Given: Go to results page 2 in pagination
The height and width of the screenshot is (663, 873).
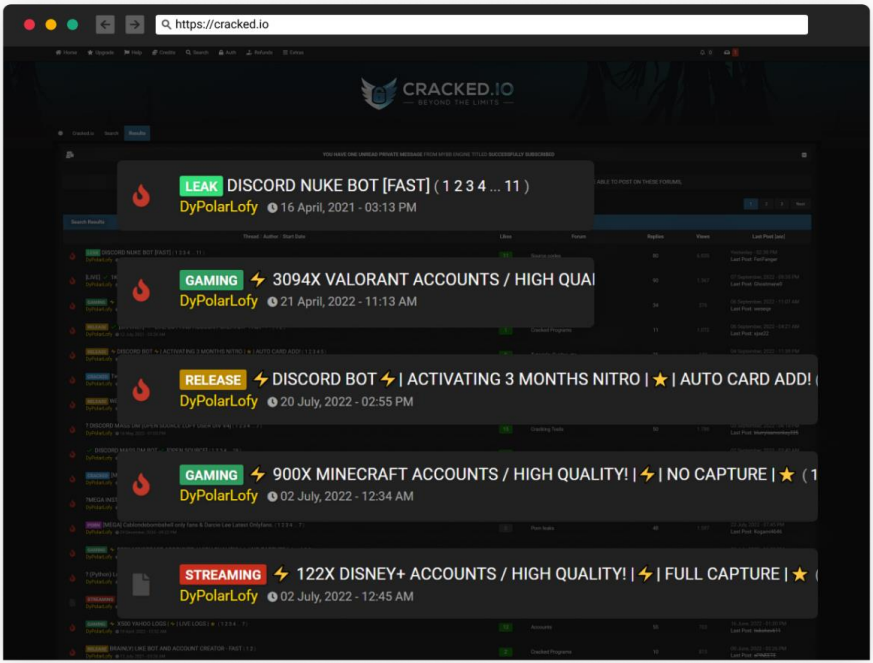Looking at the screenshot, I should [x=766, y=204].
